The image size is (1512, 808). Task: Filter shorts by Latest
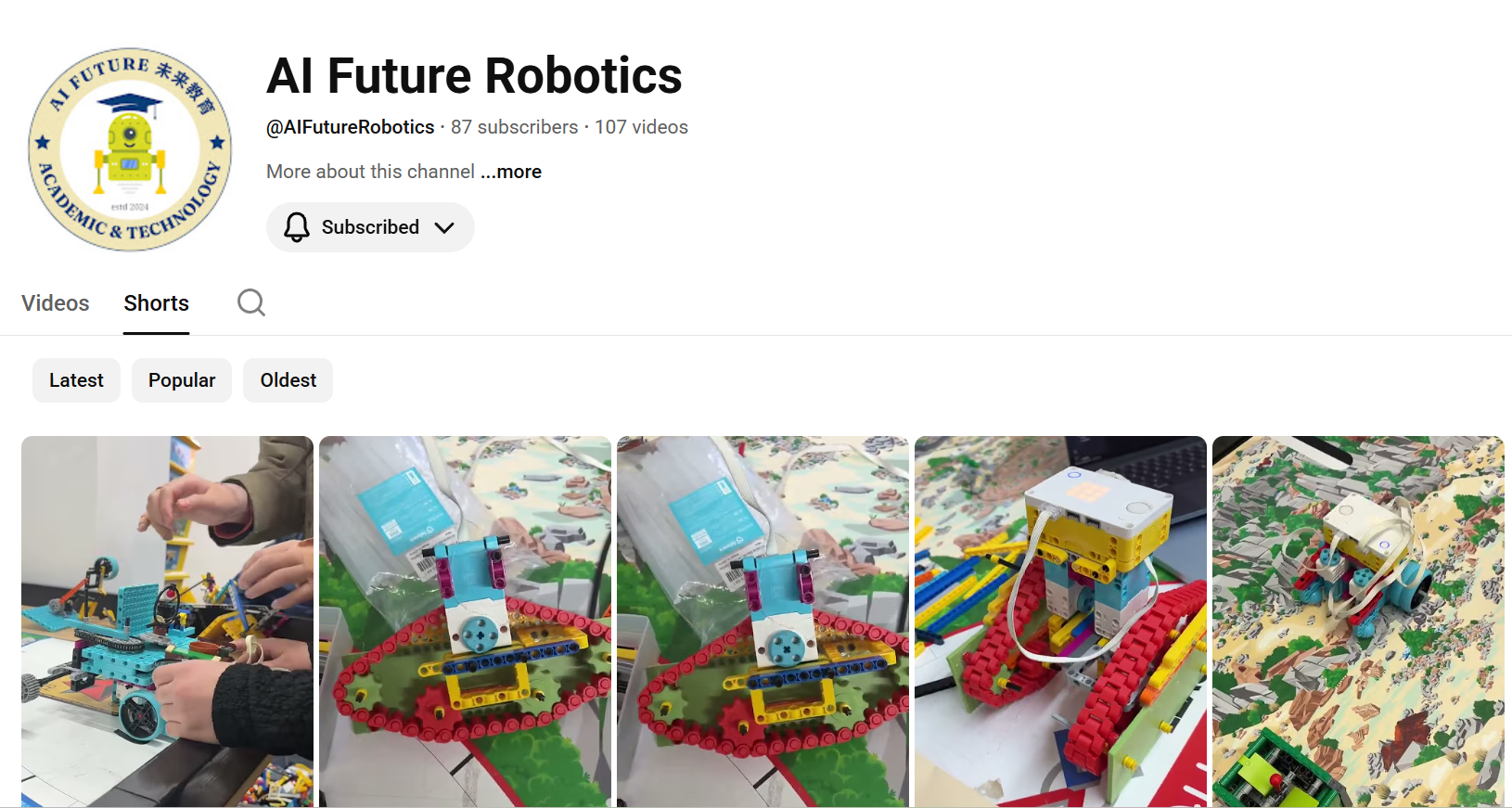pos(76,380)
